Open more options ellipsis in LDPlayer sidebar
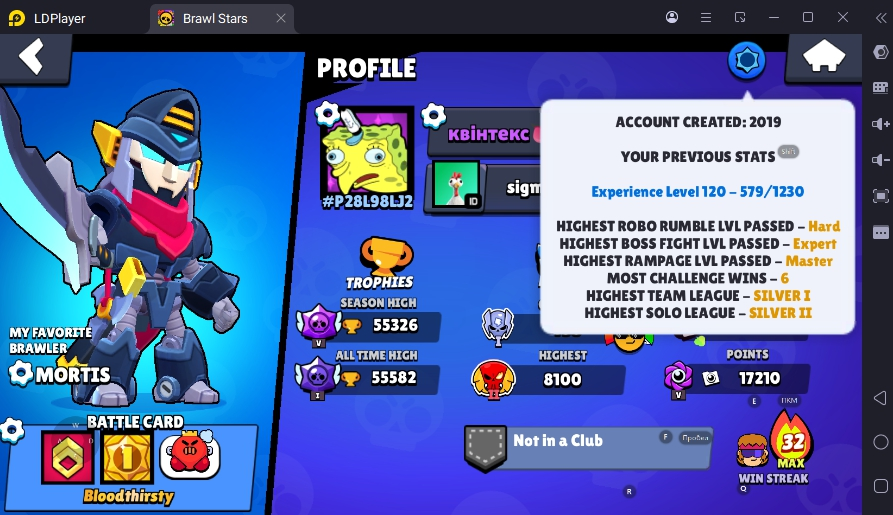 point(880,232)
